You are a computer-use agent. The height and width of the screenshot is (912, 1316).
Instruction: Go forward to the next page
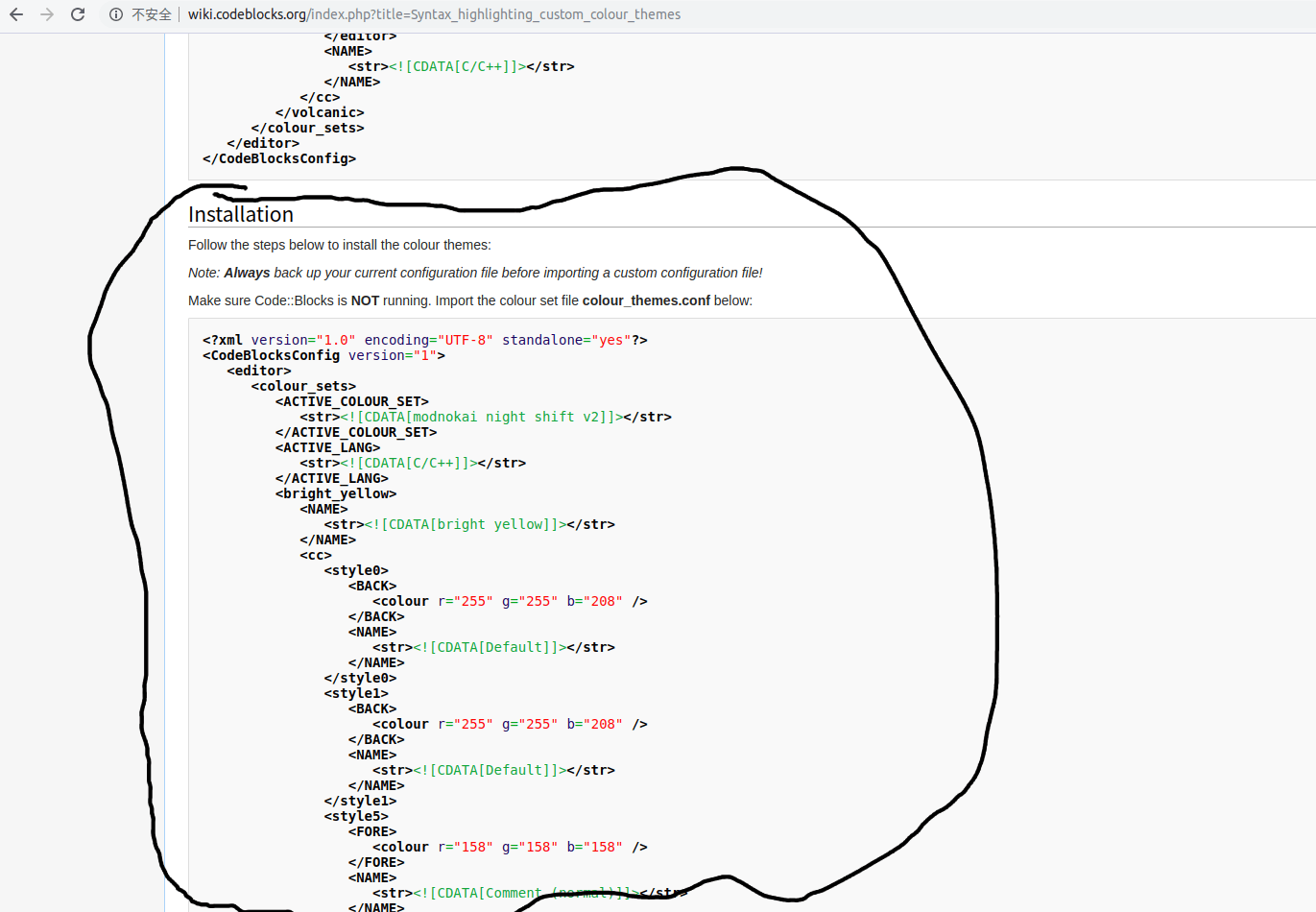click(47, 14)
